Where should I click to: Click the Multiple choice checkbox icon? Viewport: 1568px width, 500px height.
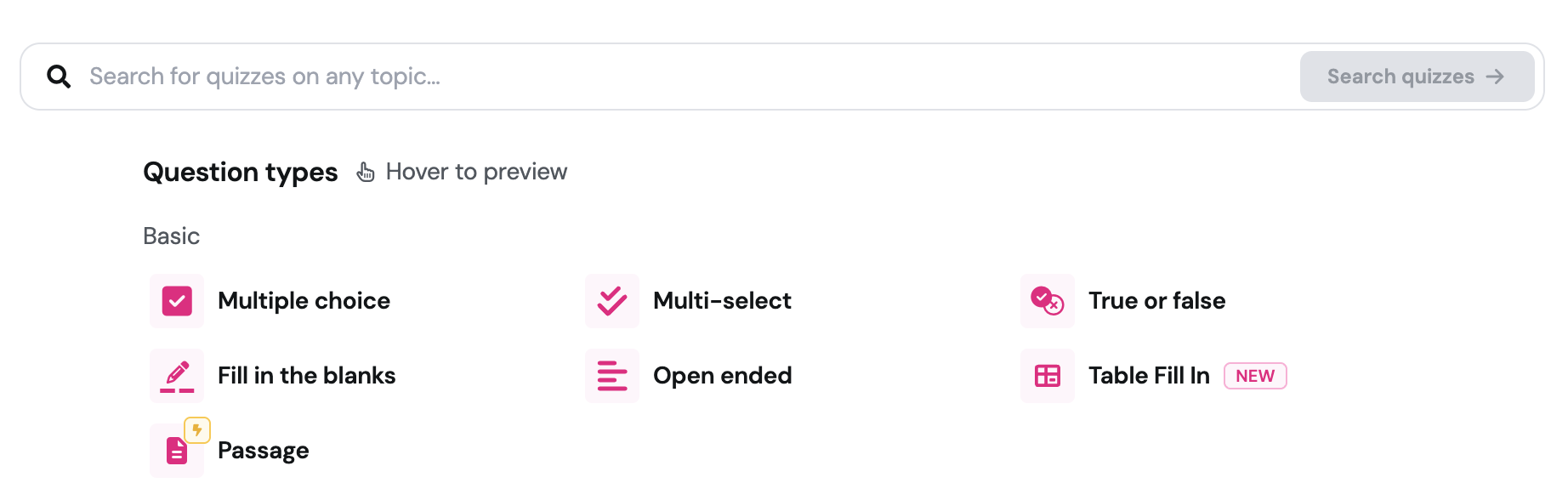tap(177, 301)
